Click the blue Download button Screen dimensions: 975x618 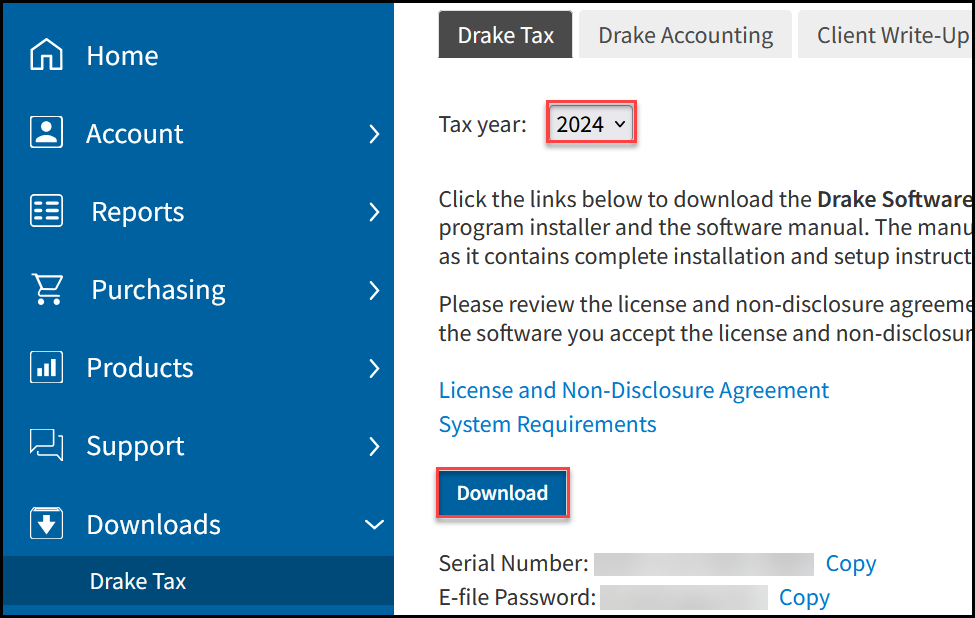502,493
